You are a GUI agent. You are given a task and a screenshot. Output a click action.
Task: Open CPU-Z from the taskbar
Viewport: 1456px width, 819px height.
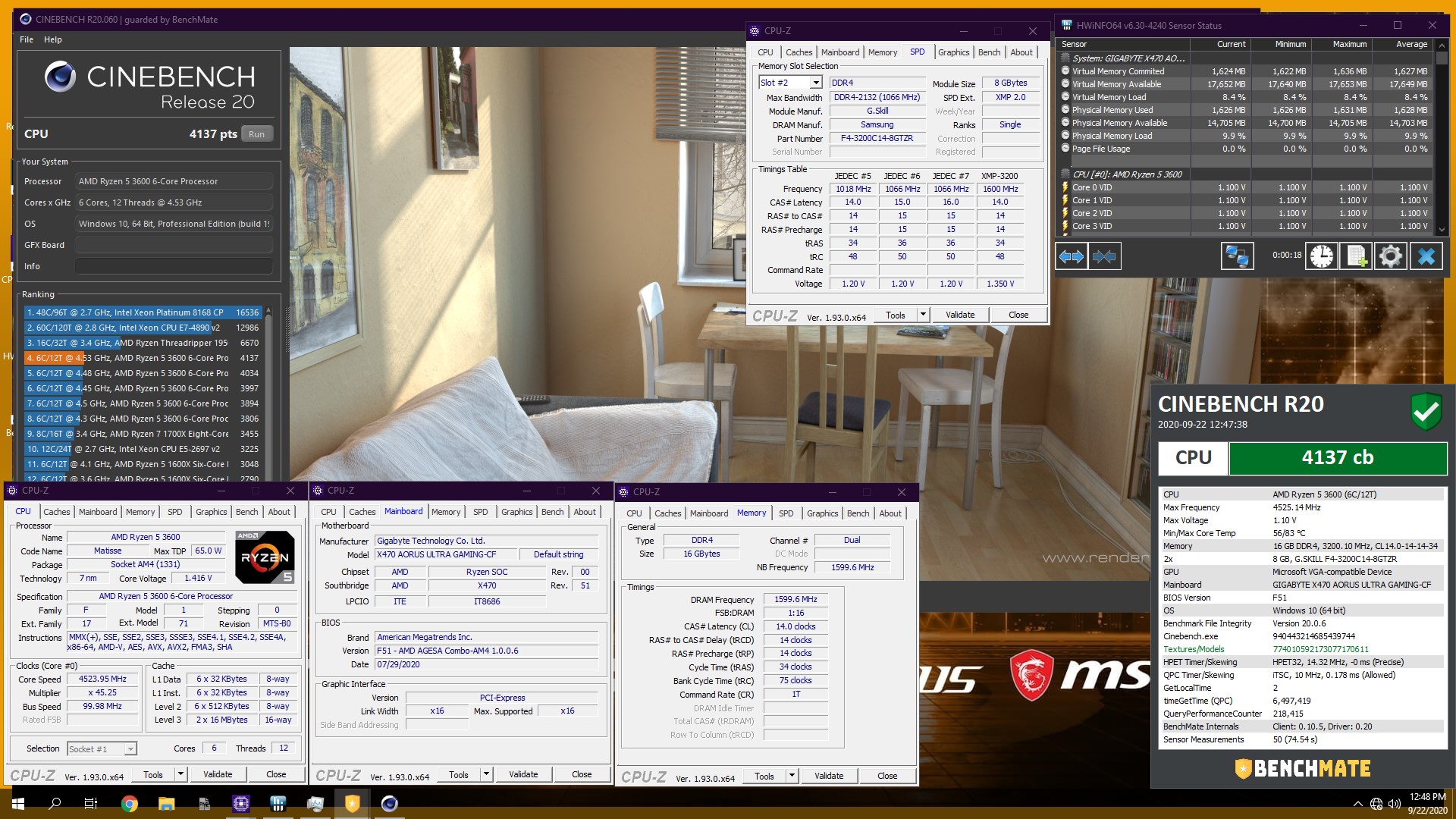point(241,804)
